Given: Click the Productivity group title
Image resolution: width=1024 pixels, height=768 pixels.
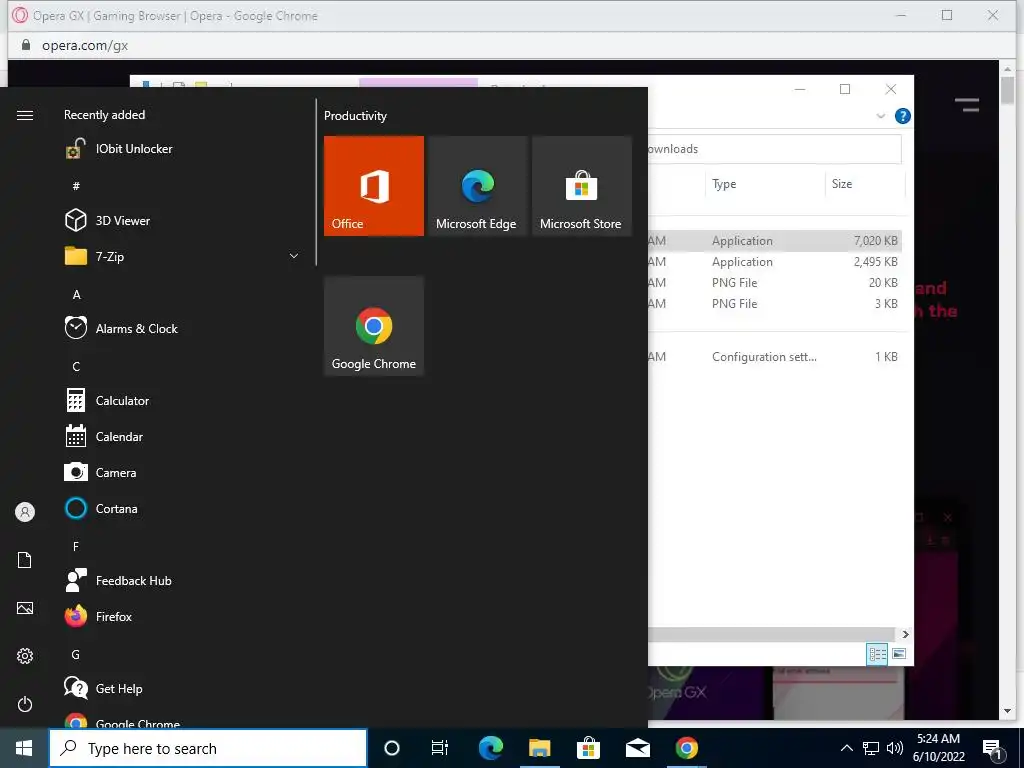Looking at the screenshot, I should click(355, 116).
